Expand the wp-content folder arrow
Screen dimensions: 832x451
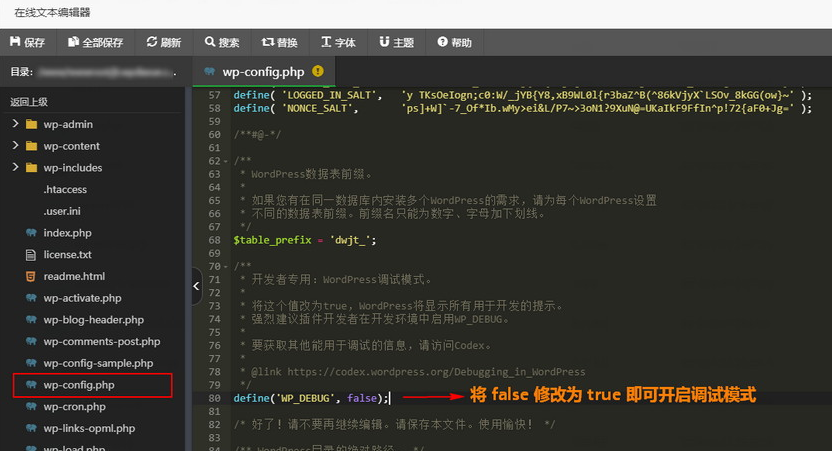pyautogui.click(x=15, y=145)
